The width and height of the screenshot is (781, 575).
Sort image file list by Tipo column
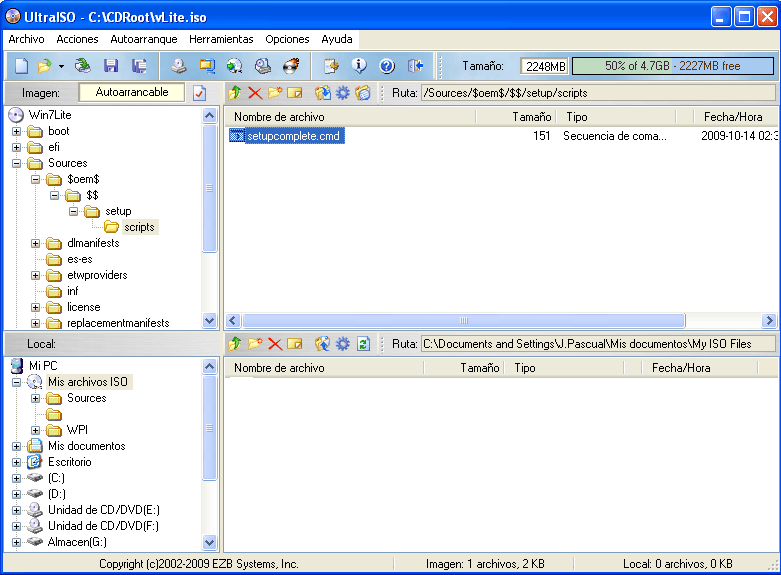pos(616,117)
